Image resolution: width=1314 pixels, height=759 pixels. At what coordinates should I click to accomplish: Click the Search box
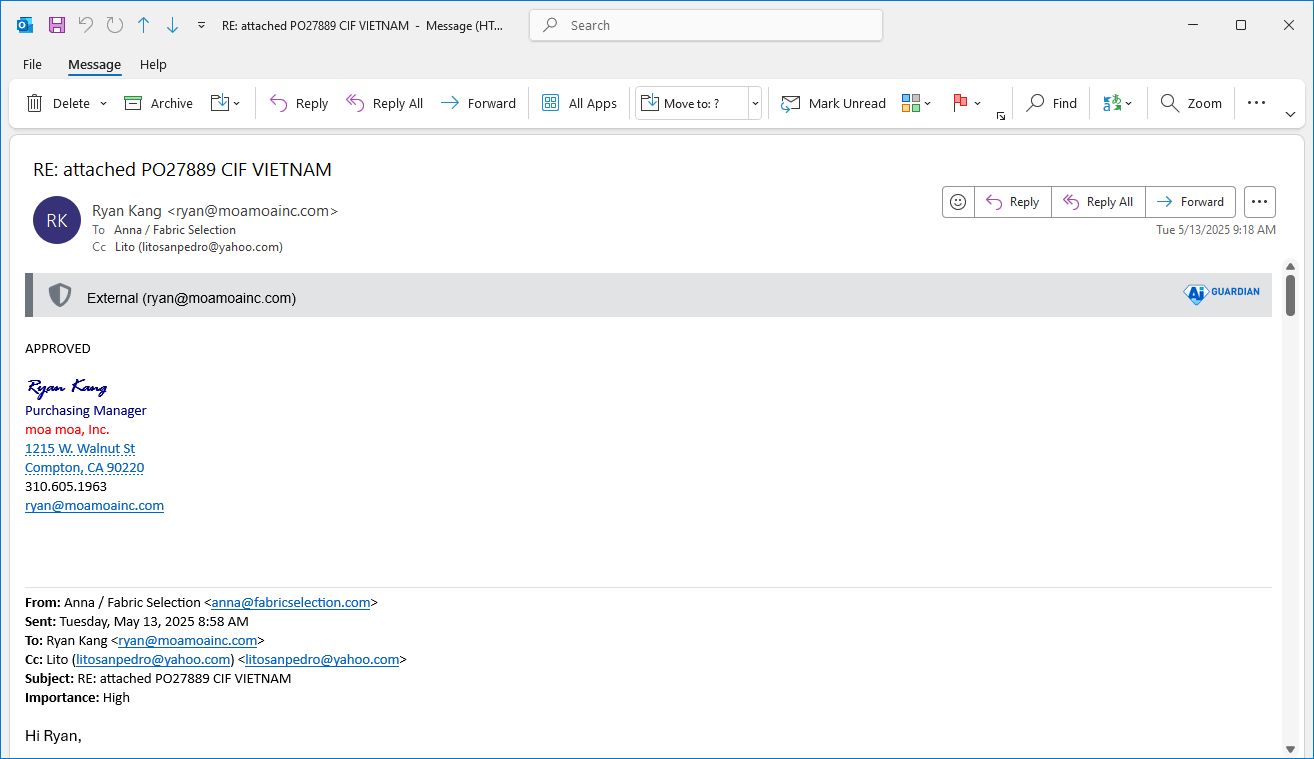pyautogui.click(x=706, y=25)
